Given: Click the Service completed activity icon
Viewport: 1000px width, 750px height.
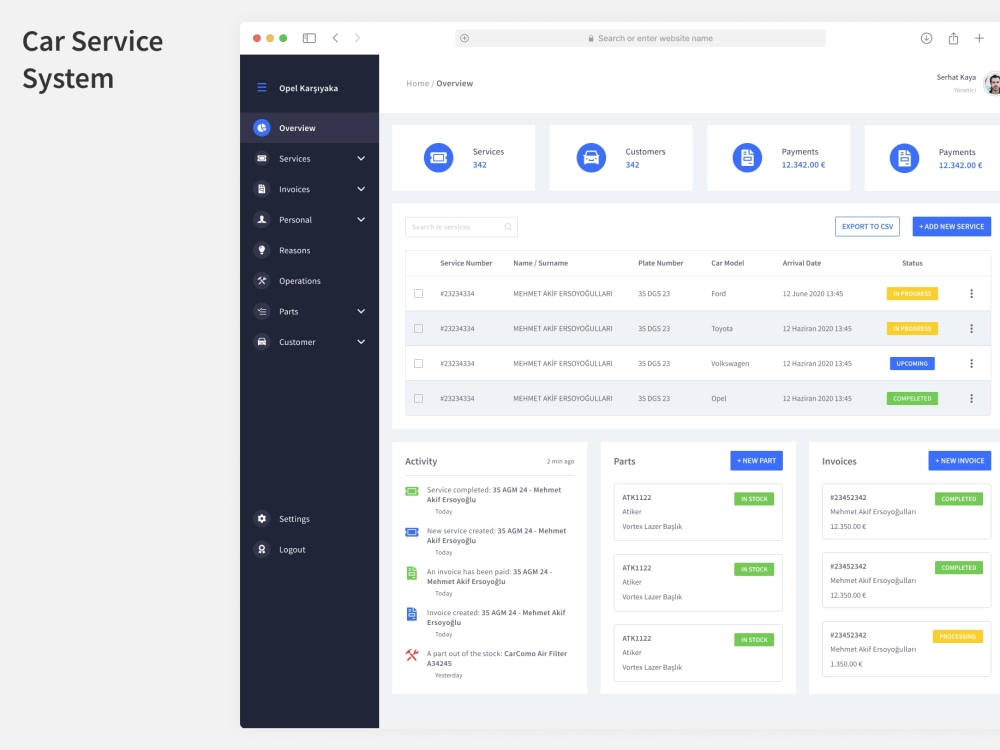Looking at the screenshot, I should (x=412, y=491).
